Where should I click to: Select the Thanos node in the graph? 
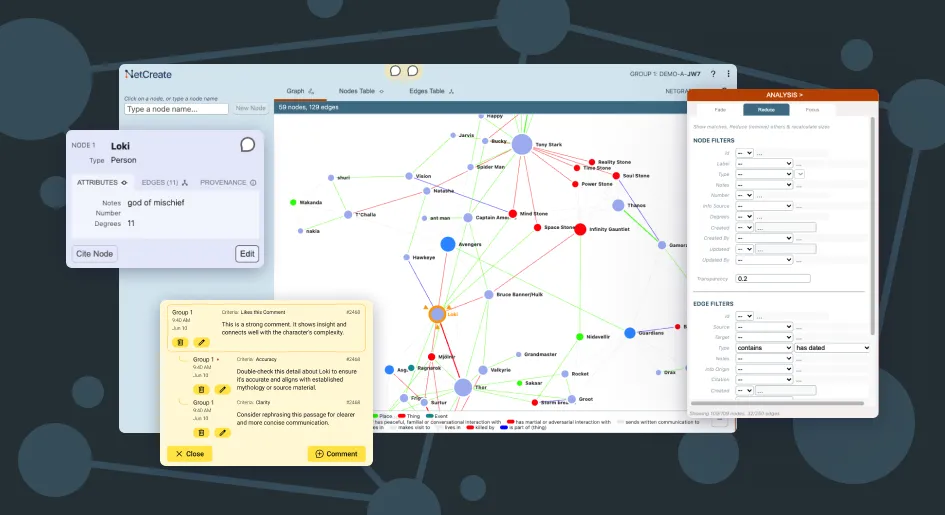coord(618,205)
